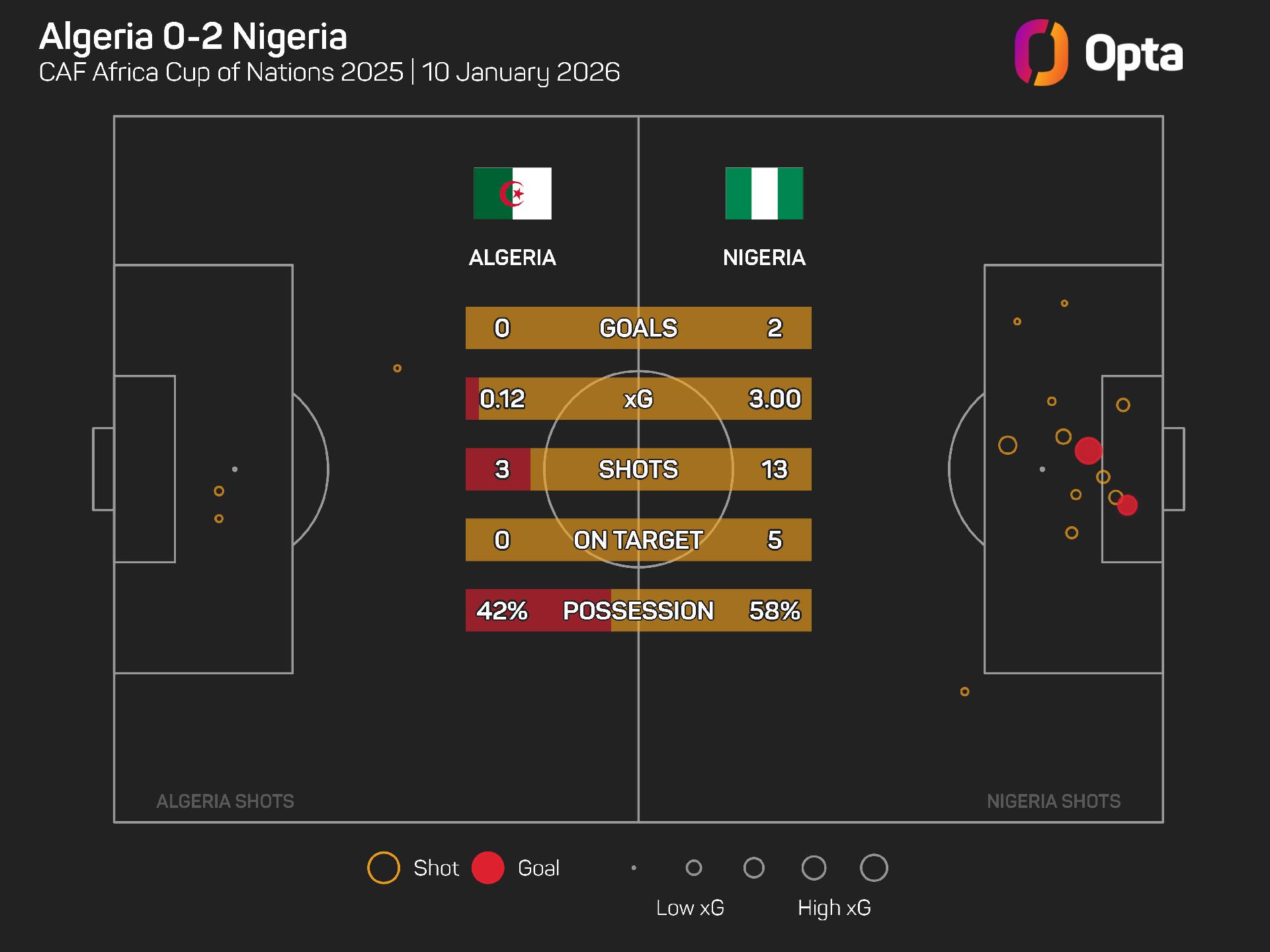
Task: Click the ON TARGET stat label
Action: tap(638, 540)
